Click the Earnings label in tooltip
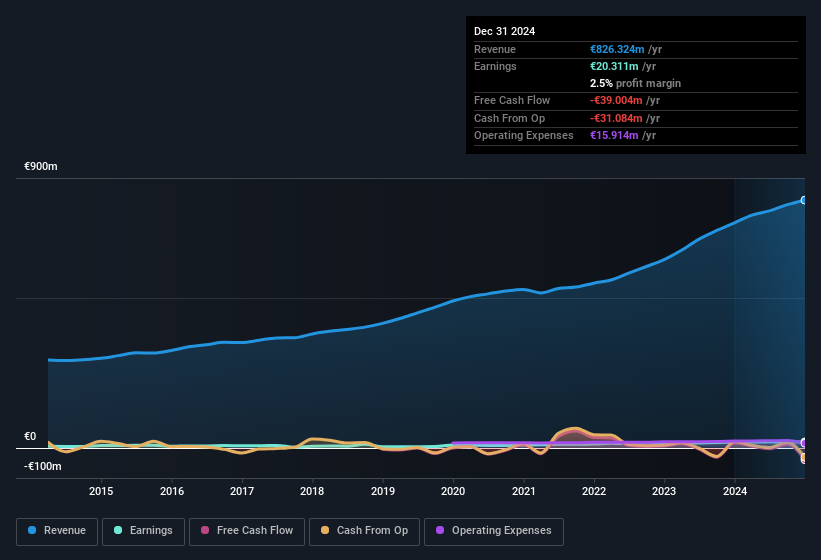 click(495, 66)
